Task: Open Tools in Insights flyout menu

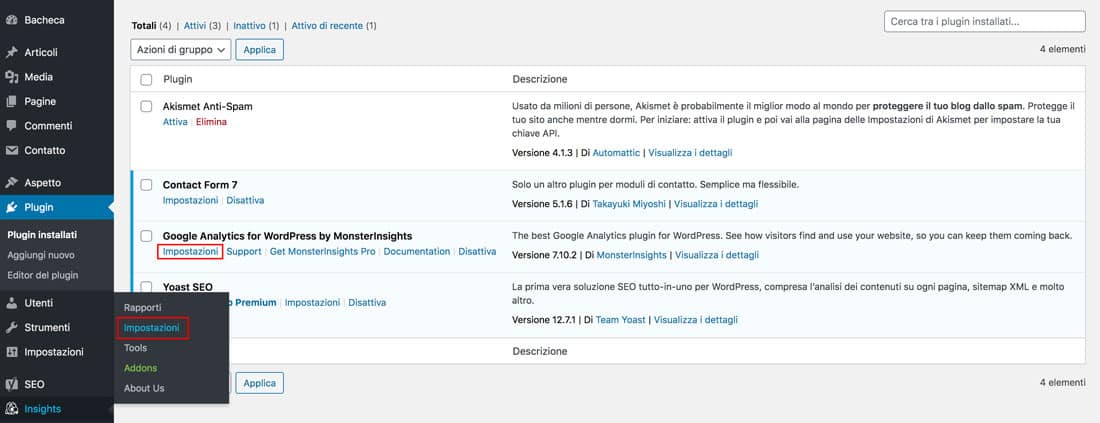Action: pyautogui.click(x=135, y=348)
